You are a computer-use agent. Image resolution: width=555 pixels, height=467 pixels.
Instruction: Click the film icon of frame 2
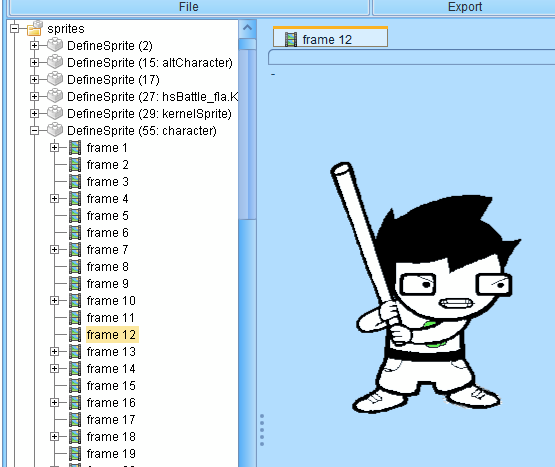(75, 165)
